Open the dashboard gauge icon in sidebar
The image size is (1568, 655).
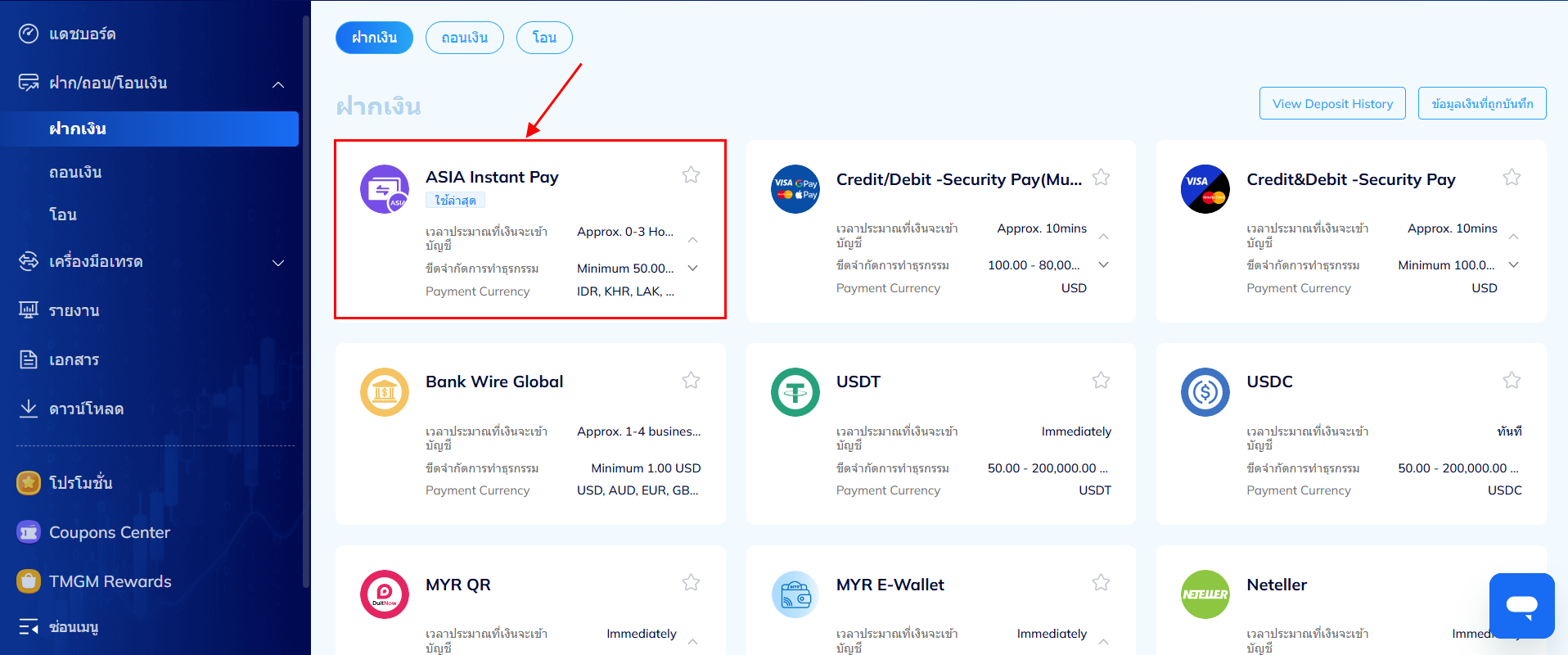coord(29,34)
